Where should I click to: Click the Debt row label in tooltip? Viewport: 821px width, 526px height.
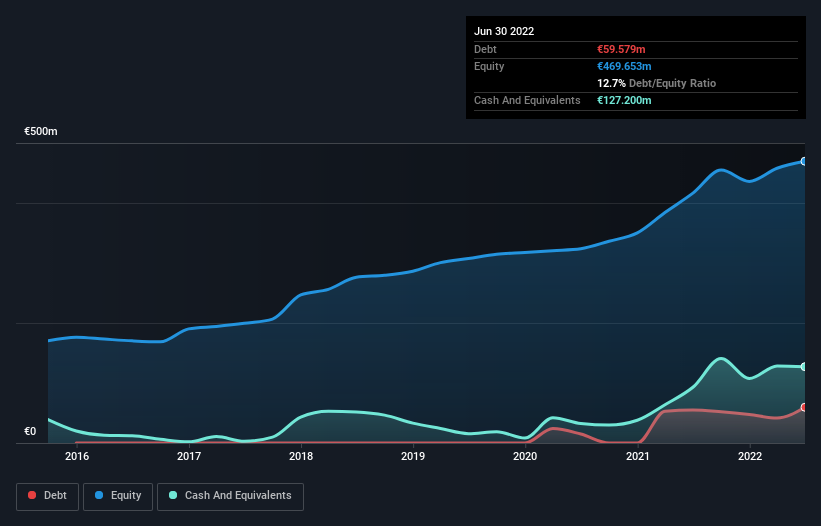pyautogui.click(x=485, y=49)
